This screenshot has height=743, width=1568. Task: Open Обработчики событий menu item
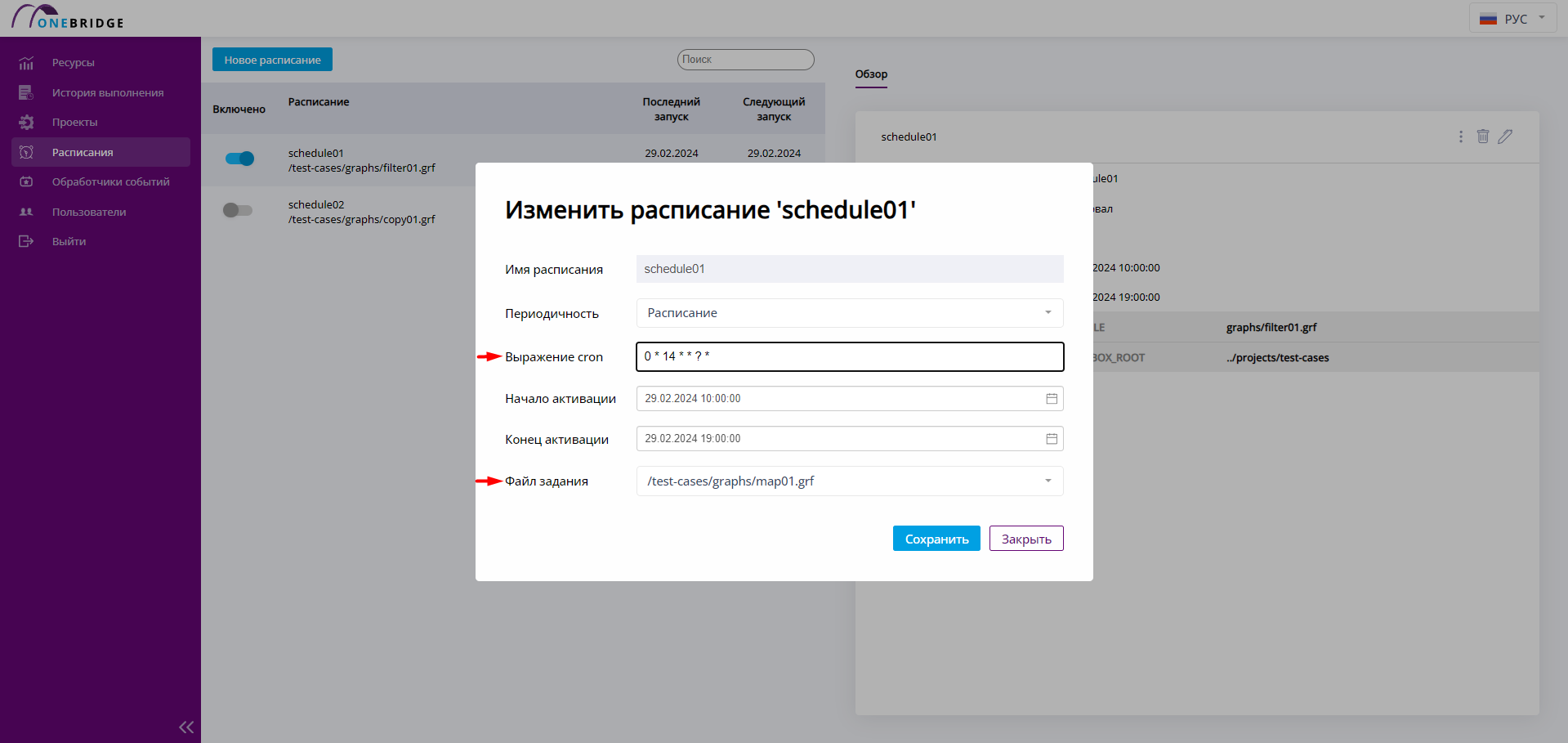(x=111, y=181)
